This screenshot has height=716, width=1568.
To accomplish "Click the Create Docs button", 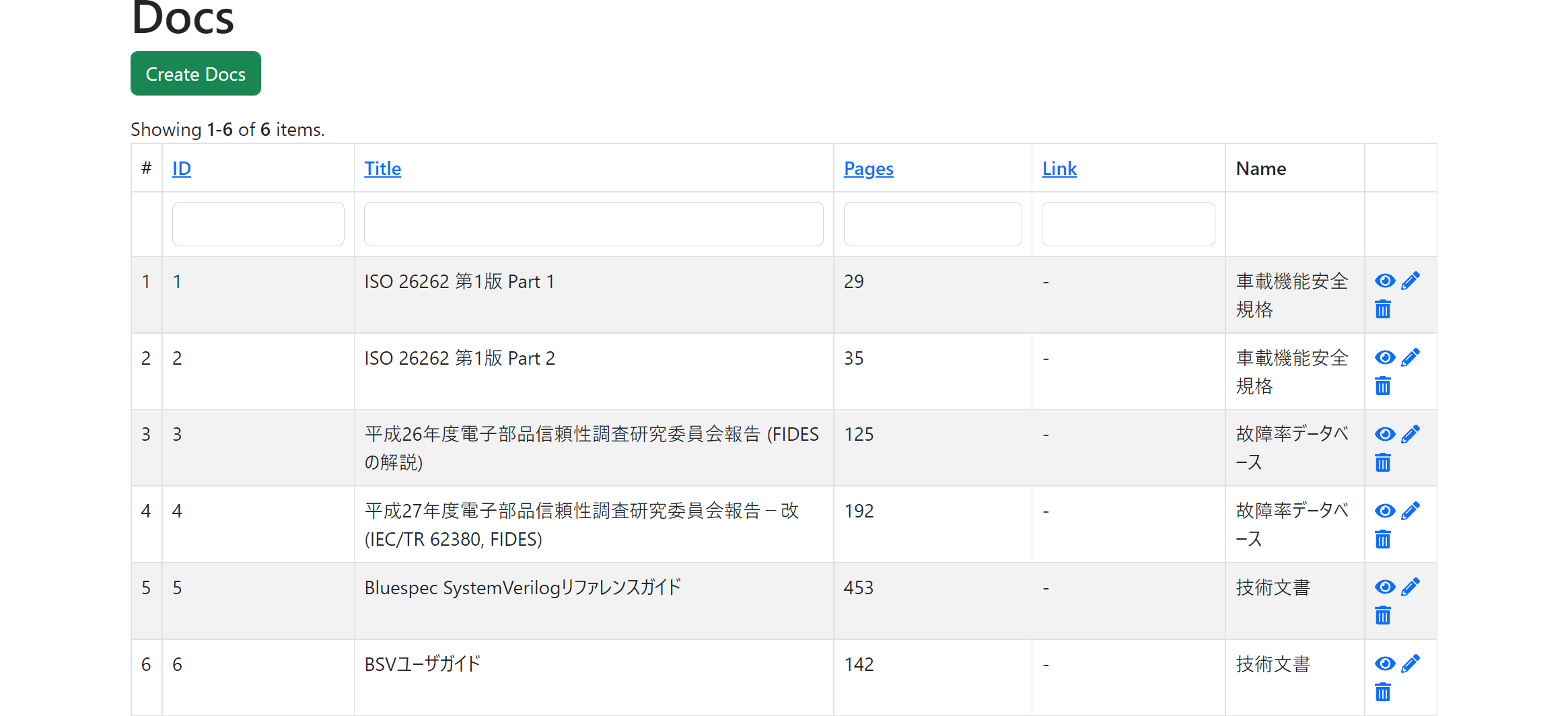I will click(x=196, y=74).
